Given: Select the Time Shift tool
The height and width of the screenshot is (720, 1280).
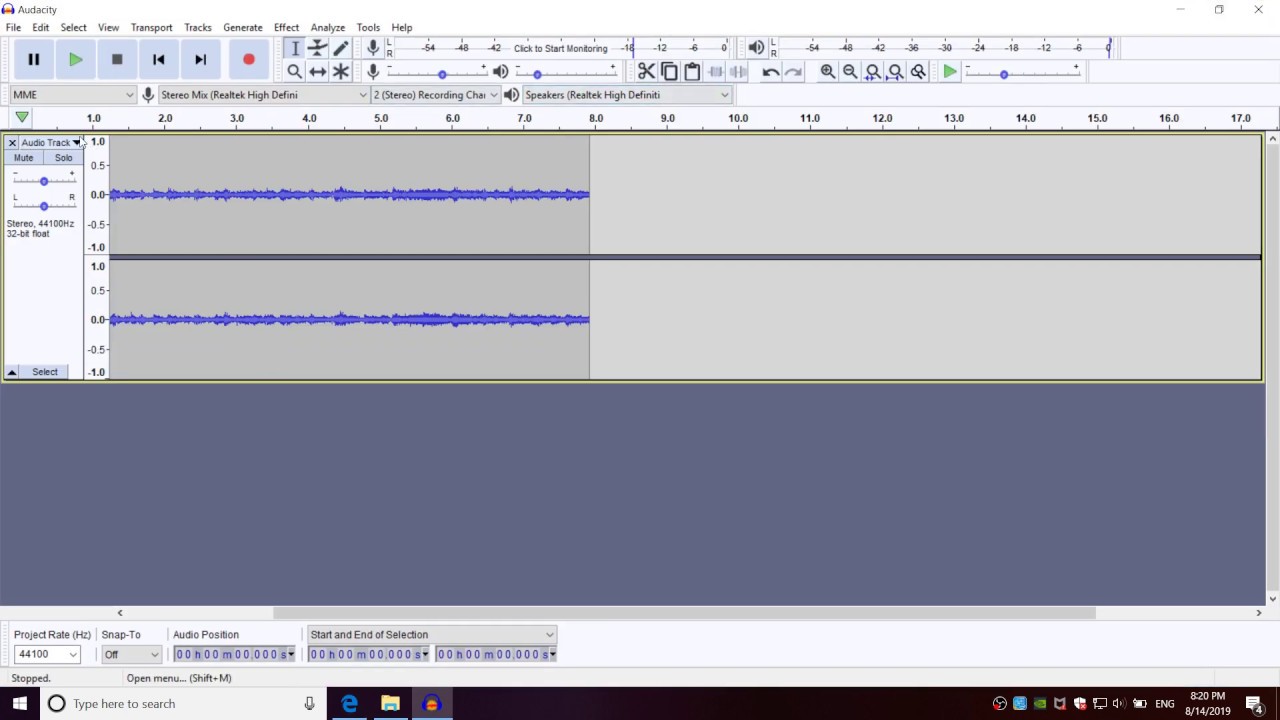Looking at the screenshot, I should (318, 71).
